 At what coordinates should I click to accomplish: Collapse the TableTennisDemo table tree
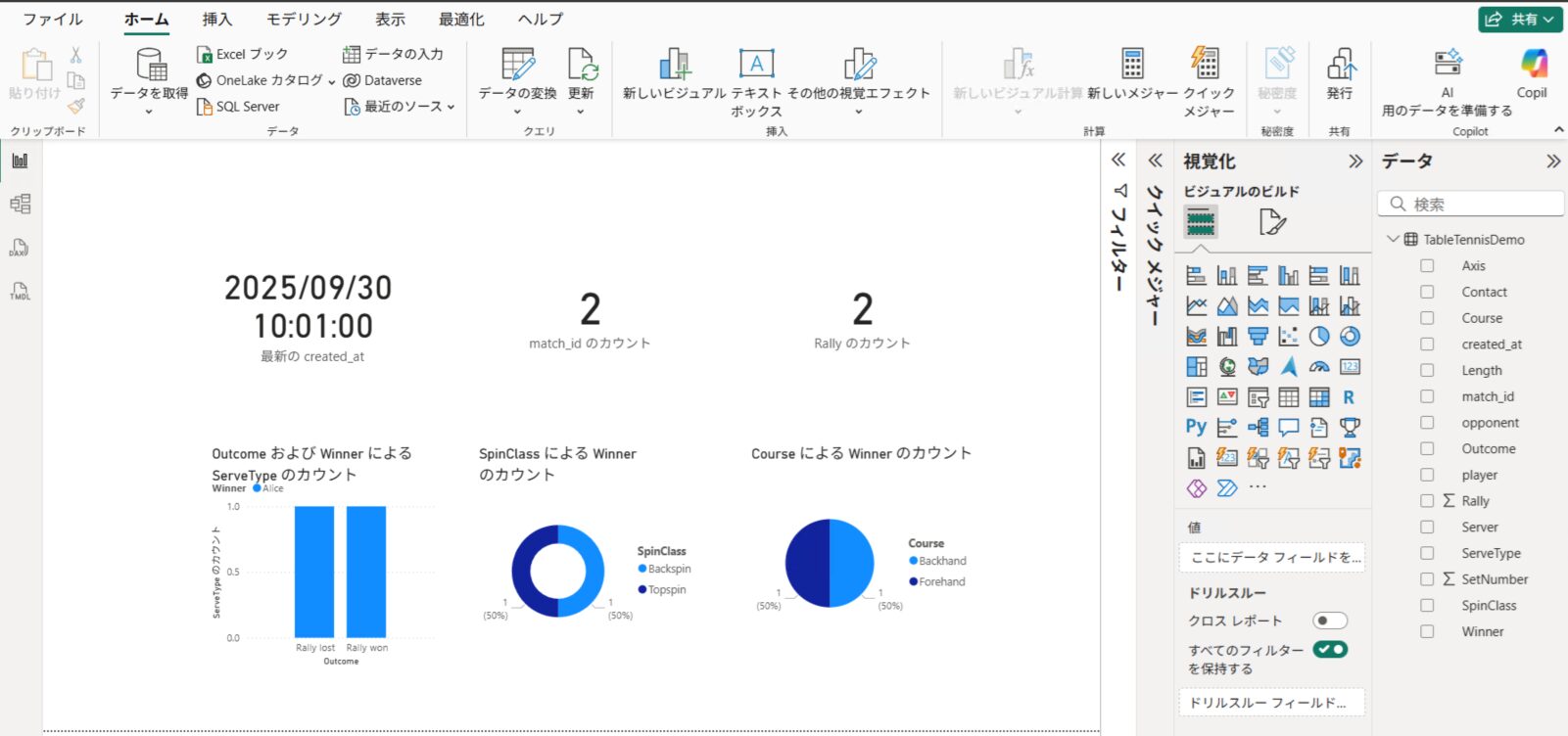pyautogui.click(x=1393, y=240)
